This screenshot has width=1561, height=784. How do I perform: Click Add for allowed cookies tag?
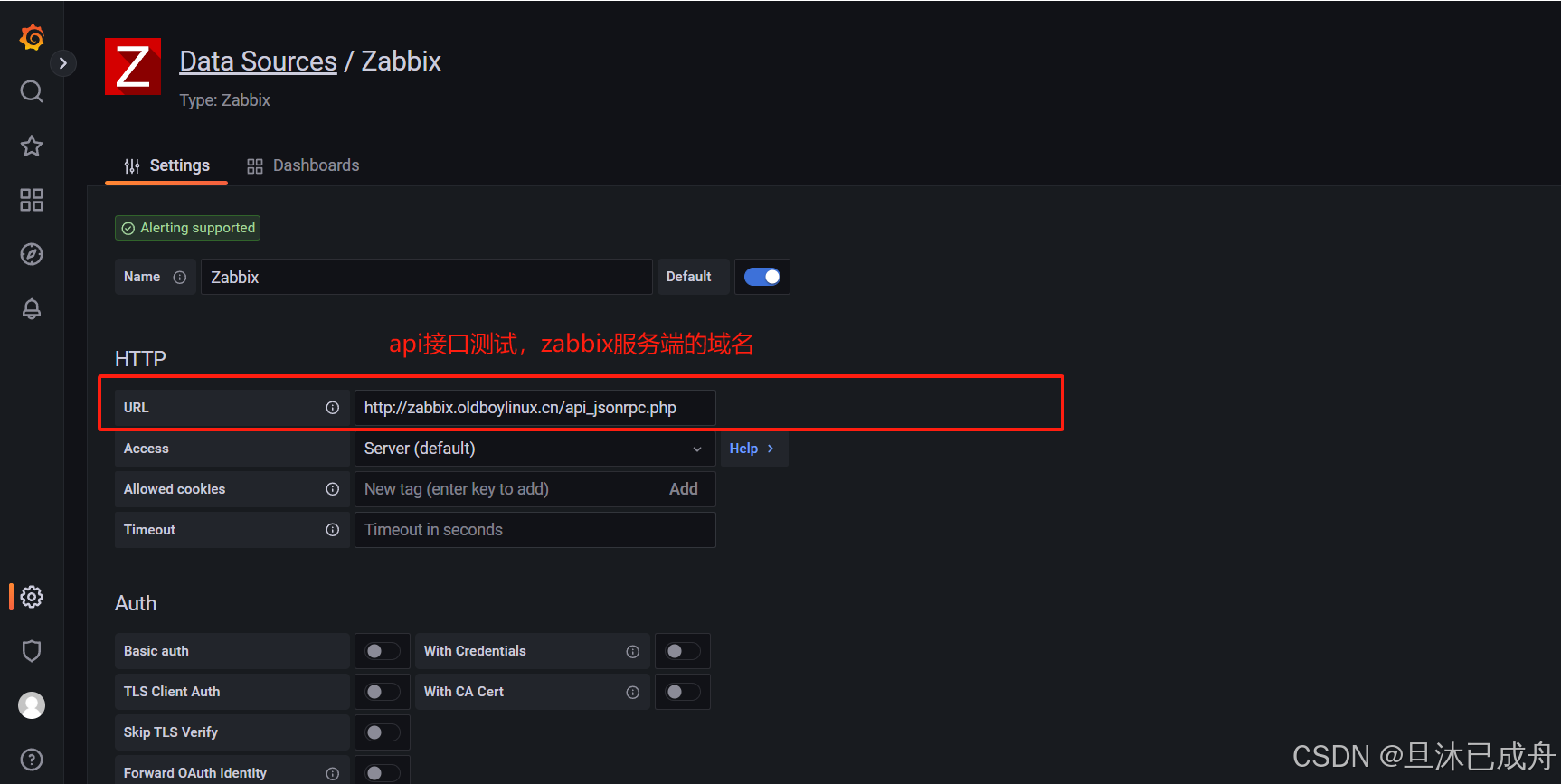(x=684, y=489)
